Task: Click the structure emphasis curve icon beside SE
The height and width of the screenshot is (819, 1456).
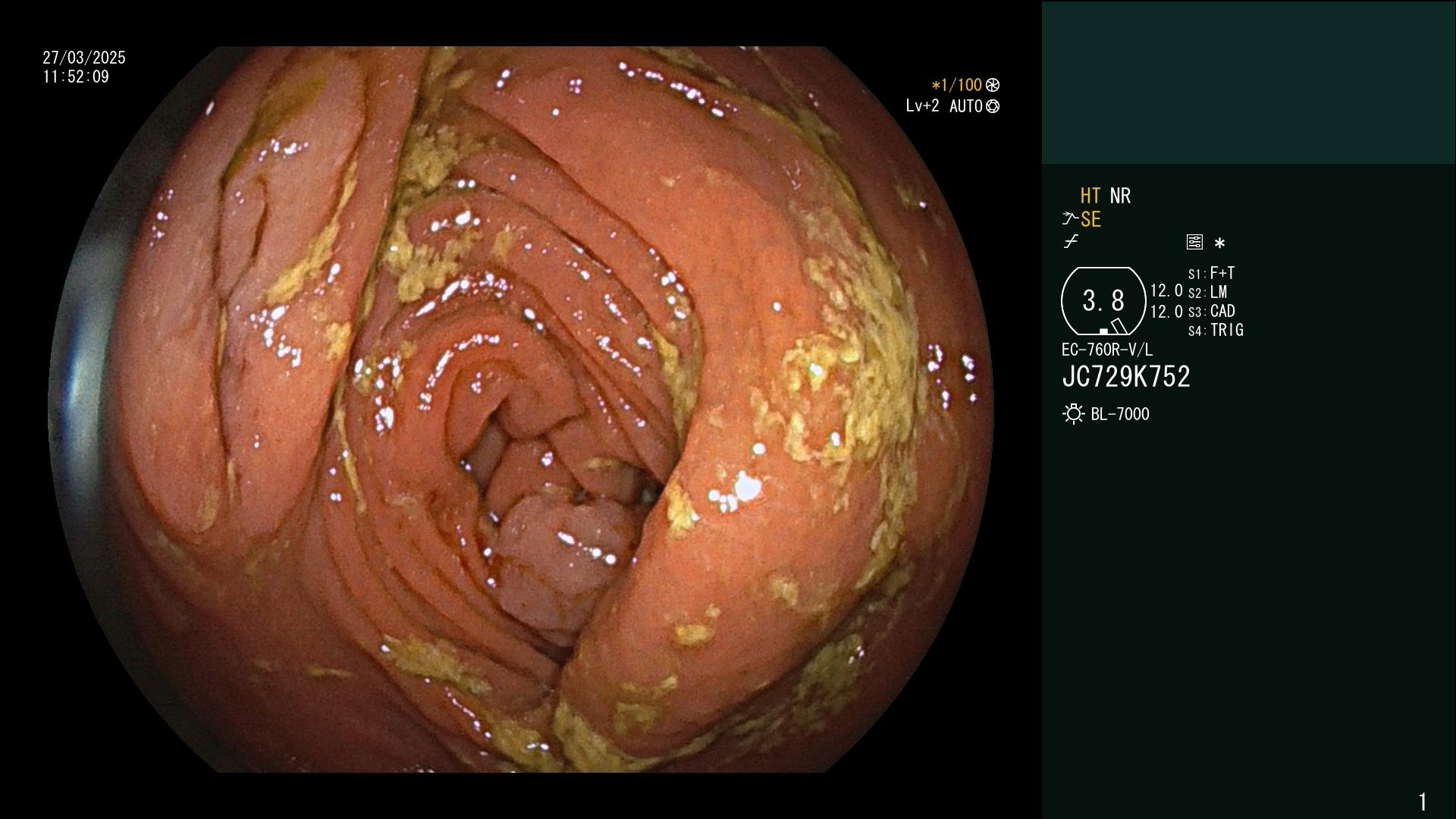Action: tap(1070, 219)
